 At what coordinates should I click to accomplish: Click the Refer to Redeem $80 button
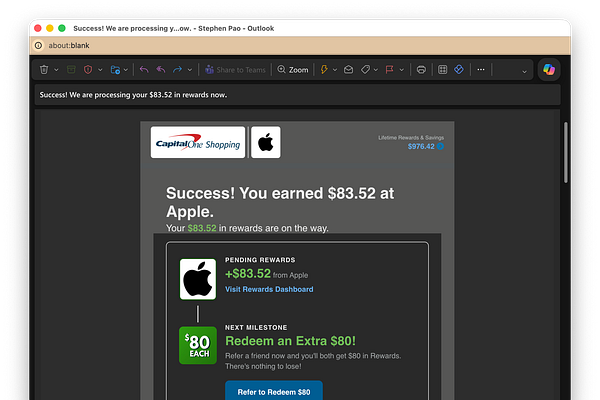click(274, 390)
